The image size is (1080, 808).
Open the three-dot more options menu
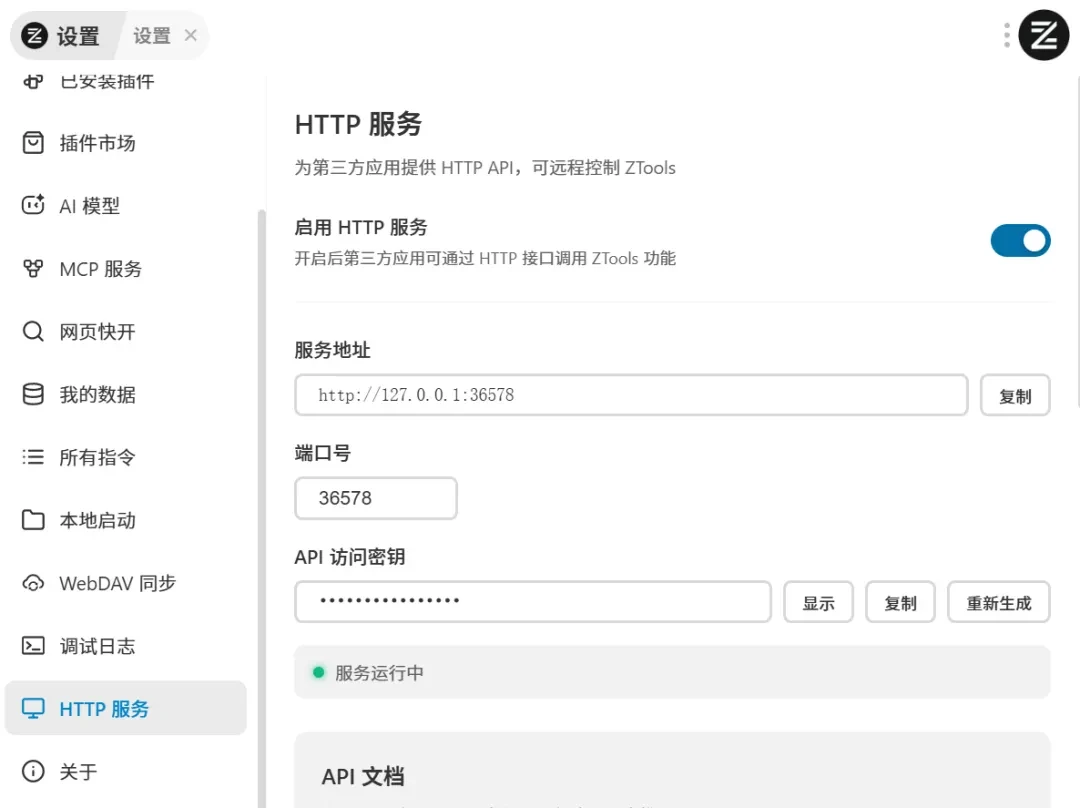coord(1006,35)
